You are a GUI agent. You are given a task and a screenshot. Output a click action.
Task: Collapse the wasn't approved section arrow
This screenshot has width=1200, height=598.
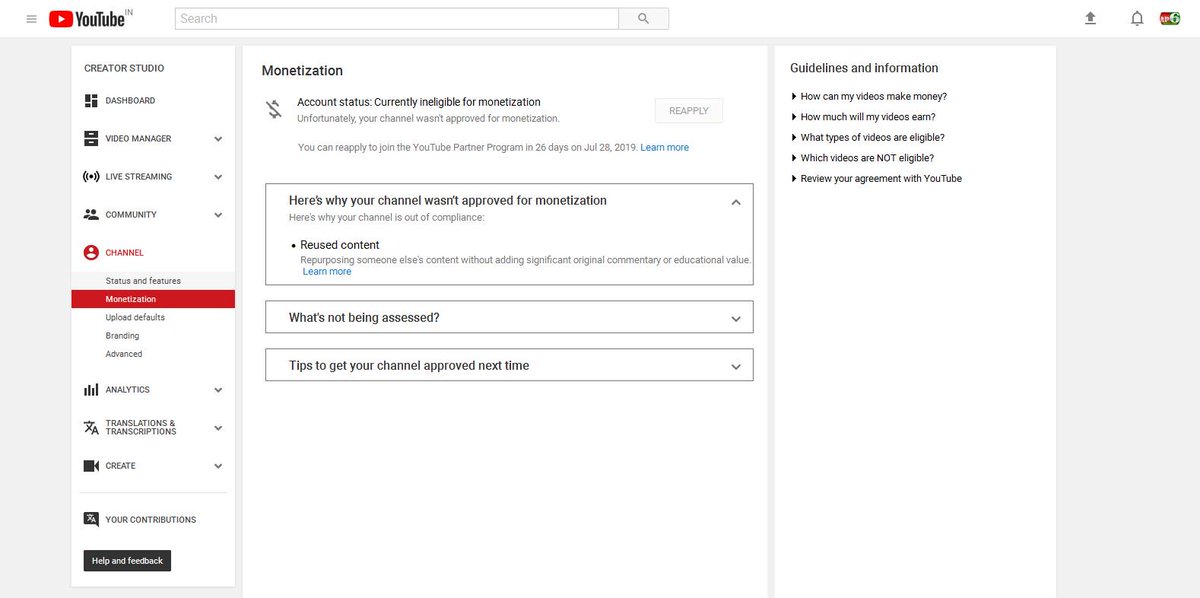[736, 202]
